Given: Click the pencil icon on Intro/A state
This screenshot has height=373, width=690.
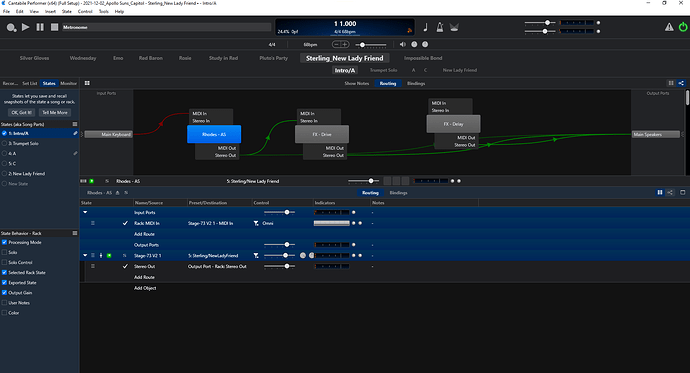Looking at the screenshot, I should coord(75,133).
